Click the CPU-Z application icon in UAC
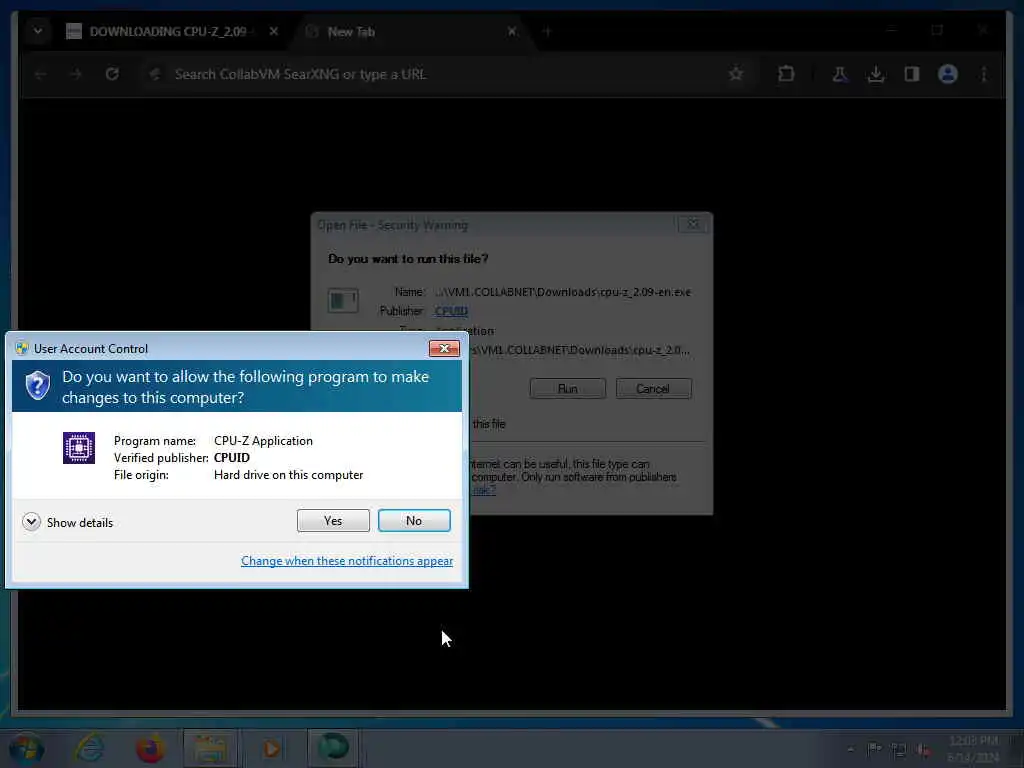The width and height of the screenshot is (1024, 768). 79,448
